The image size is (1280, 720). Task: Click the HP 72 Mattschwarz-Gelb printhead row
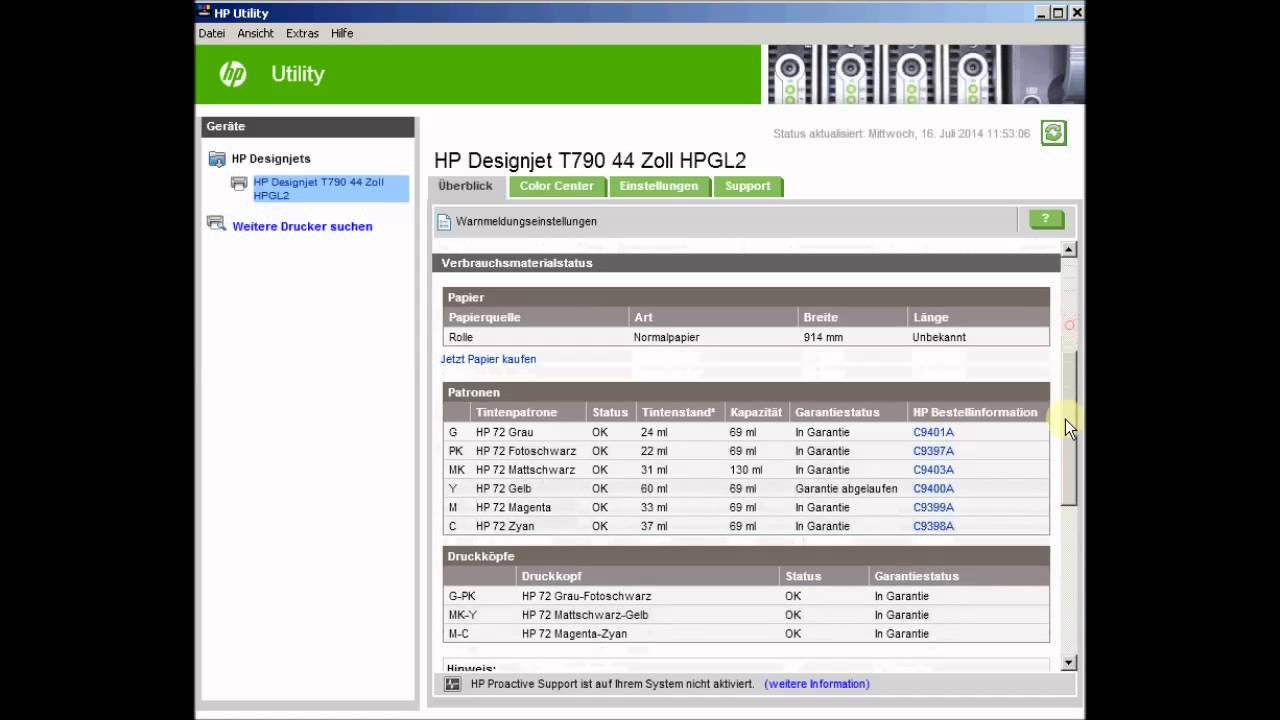[746, 615]
